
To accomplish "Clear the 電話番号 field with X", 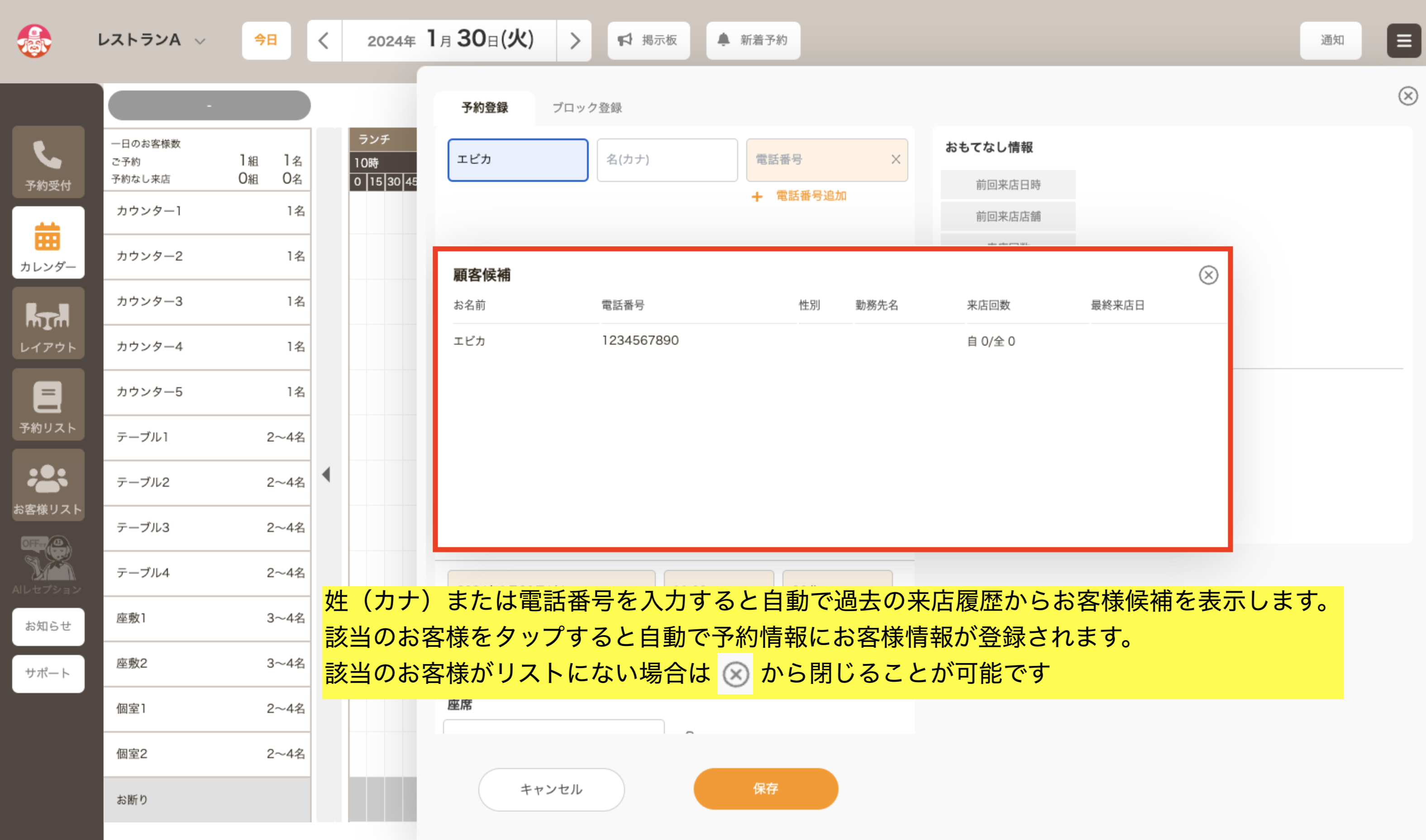I will [895, 160].
